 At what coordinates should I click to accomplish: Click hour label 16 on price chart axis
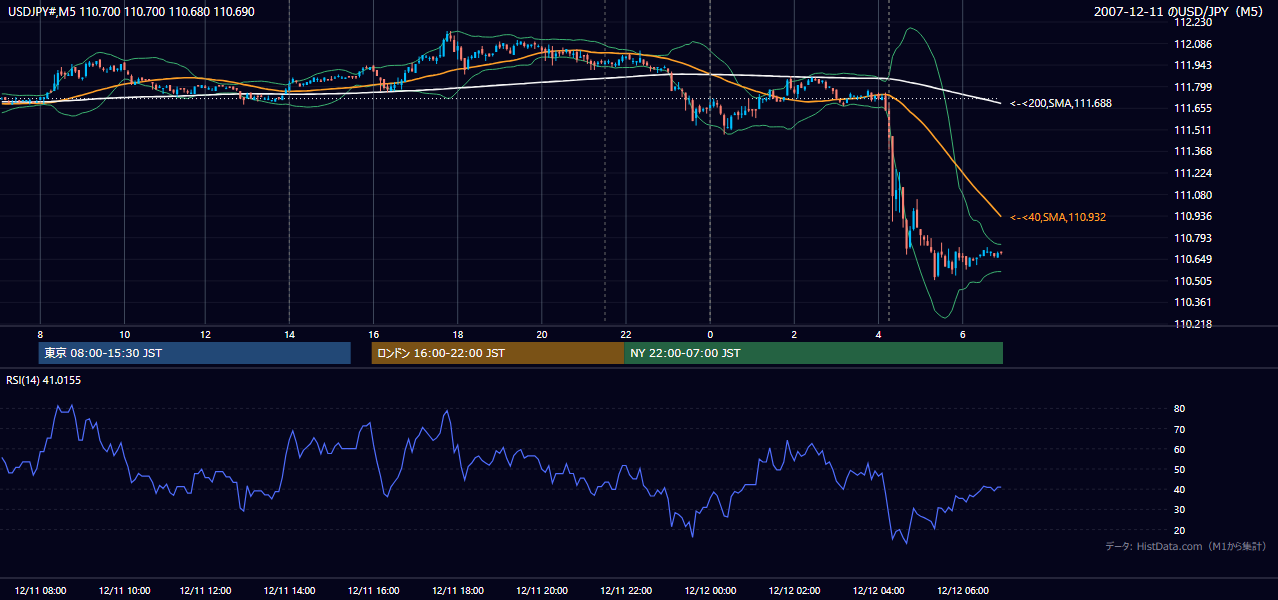[x=373, y=334]
